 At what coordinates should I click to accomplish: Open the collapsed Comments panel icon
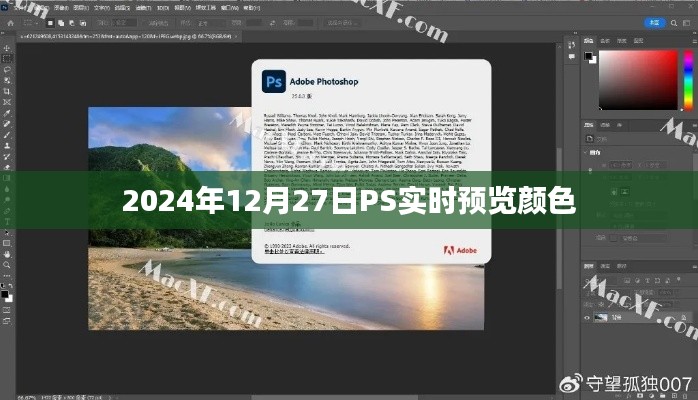click(x=572, y=57)
